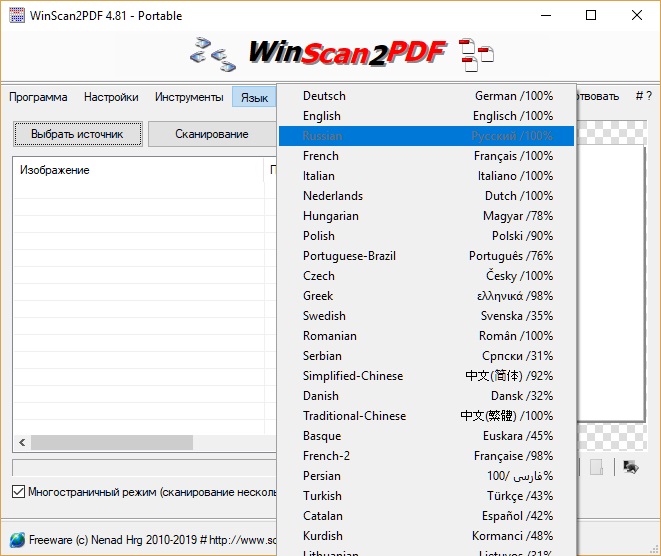Open the Инструменты menu
Screen dimensions: 661x556
tap(189, 97)
